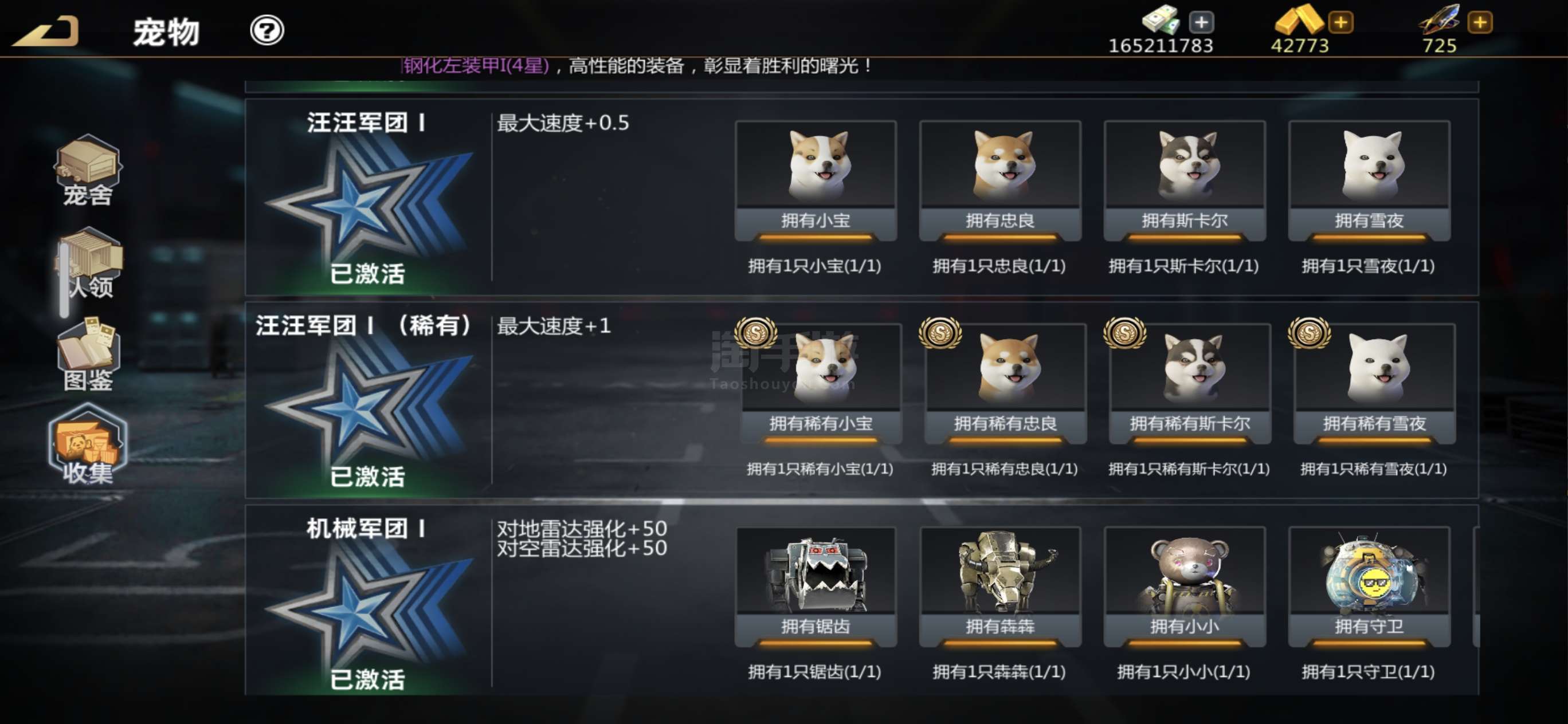Screen dimensions: 1568x724
Task: Open the help question mark icon
Action: click(266, 30)
